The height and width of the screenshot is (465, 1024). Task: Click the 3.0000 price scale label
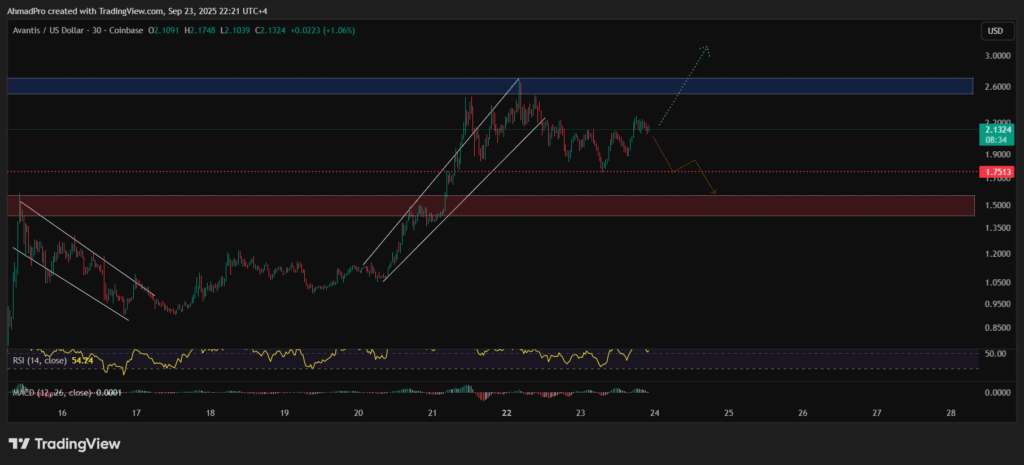pyautogui.click(x=997, y=56)
